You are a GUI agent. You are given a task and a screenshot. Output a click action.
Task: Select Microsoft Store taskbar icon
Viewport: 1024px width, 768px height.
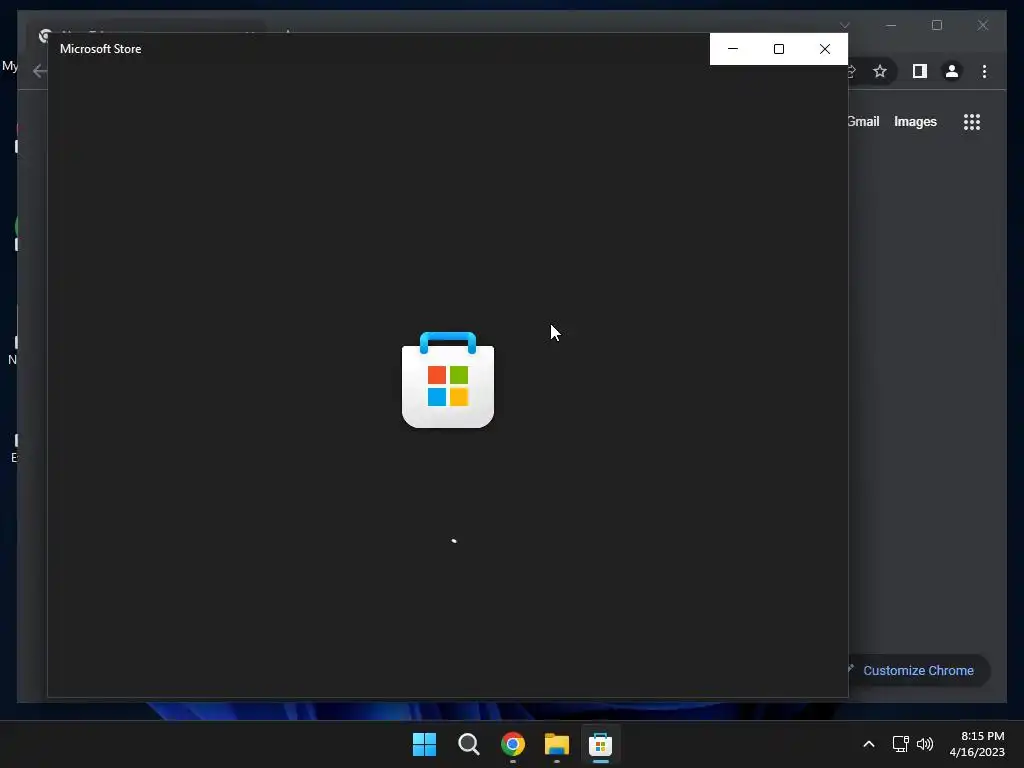pyautogui.click(x=600, y=744)
